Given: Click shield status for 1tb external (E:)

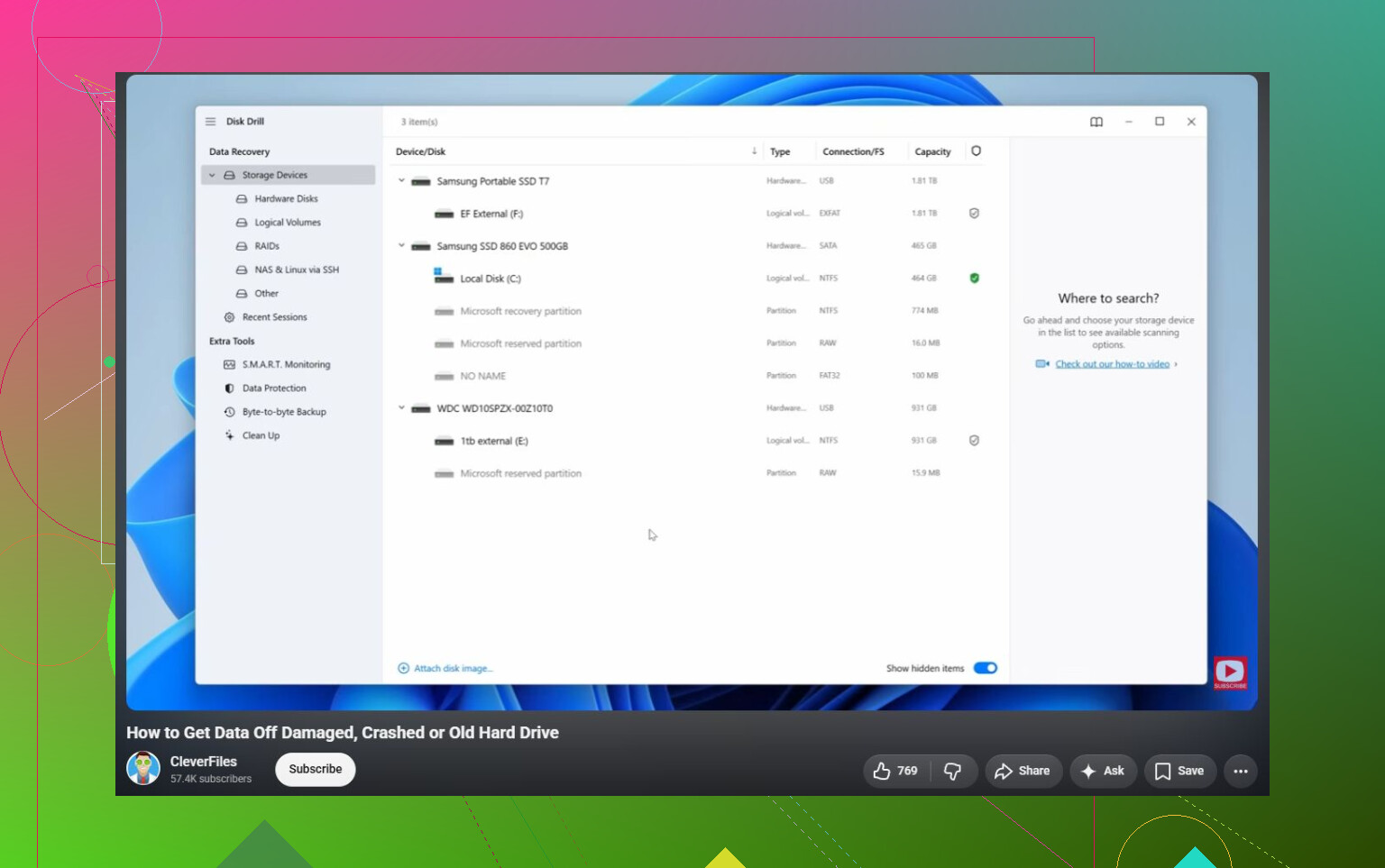Looking at the screenshot, I should coord(974,441).
